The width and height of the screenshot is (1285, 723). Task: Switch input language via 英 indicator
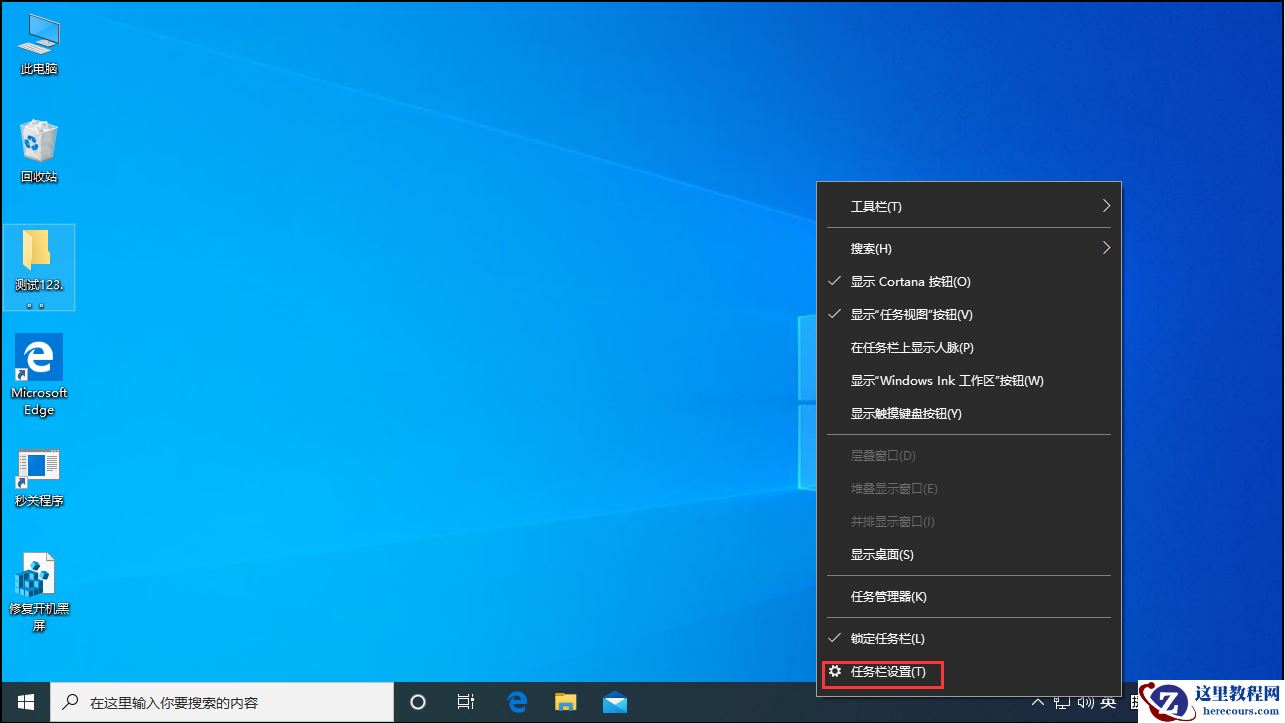pos(1110,702)
